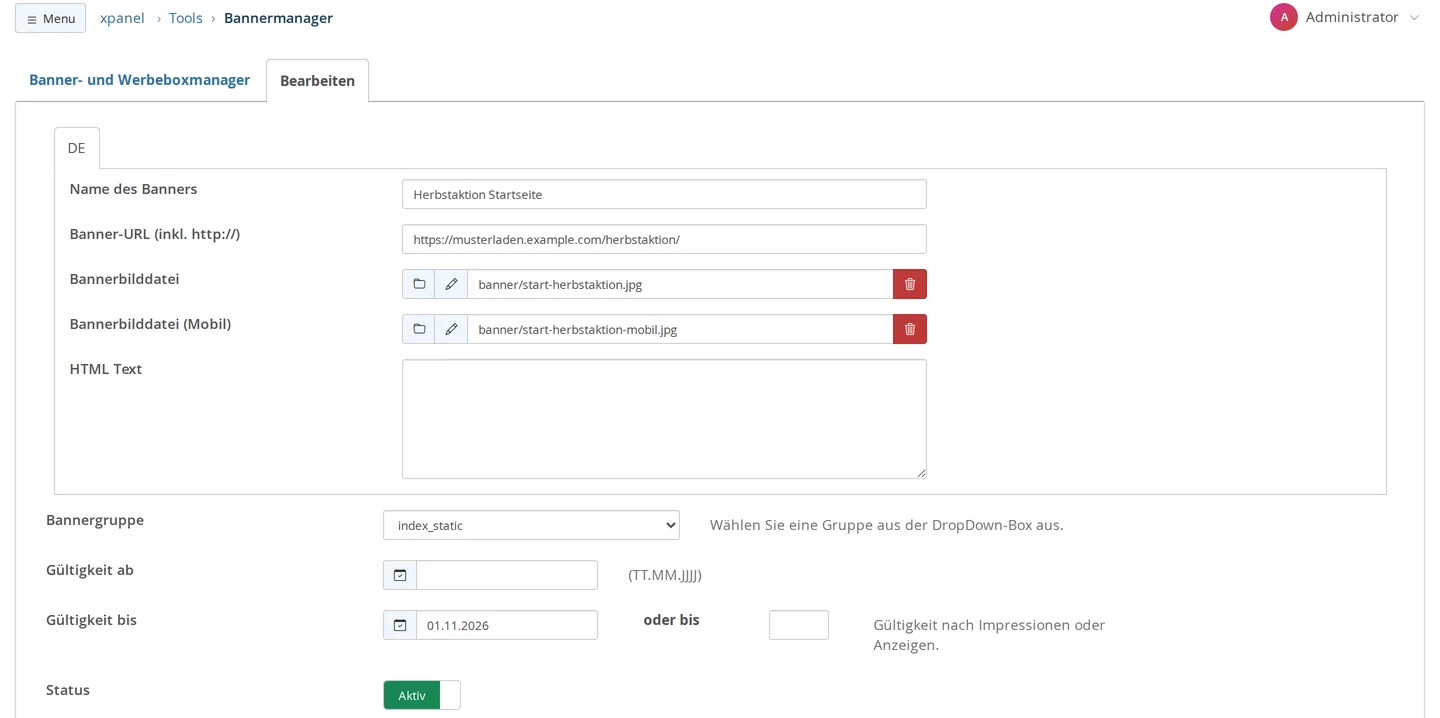Click the start-herbstaktion-mobil.jpg file path field

[x=680, y=329]
